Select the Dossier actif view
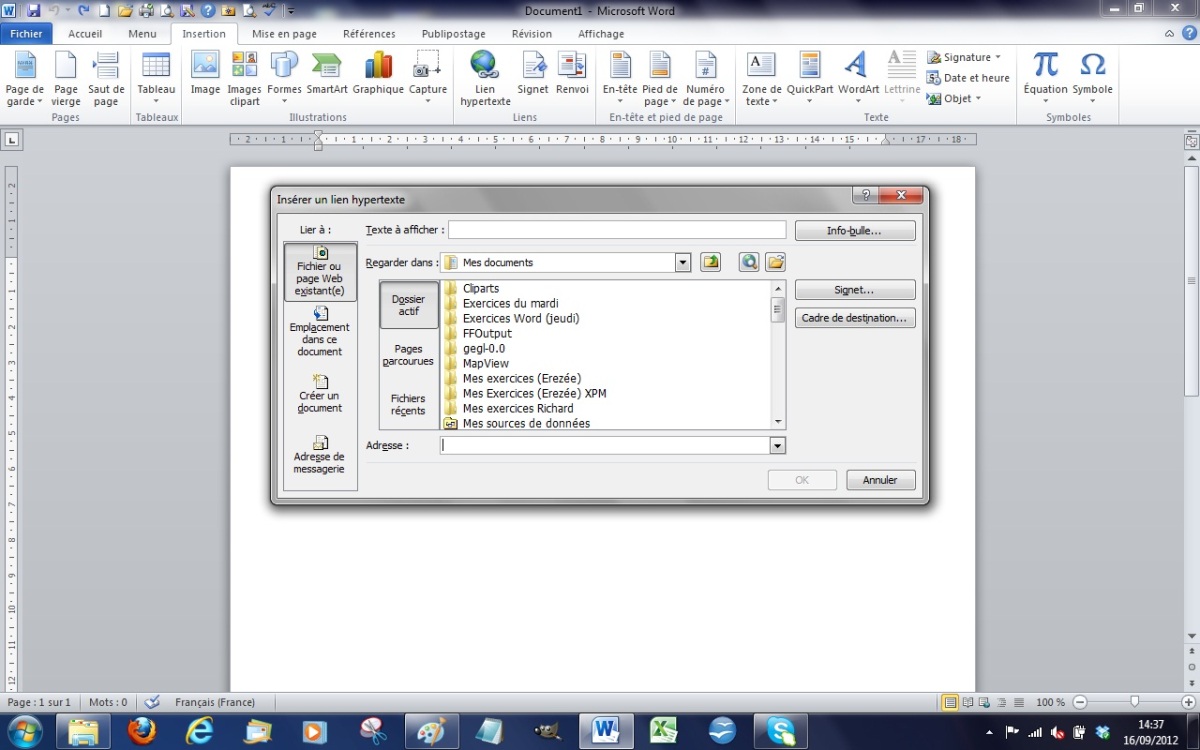The image size is (1200, 750). pos(409,305)
